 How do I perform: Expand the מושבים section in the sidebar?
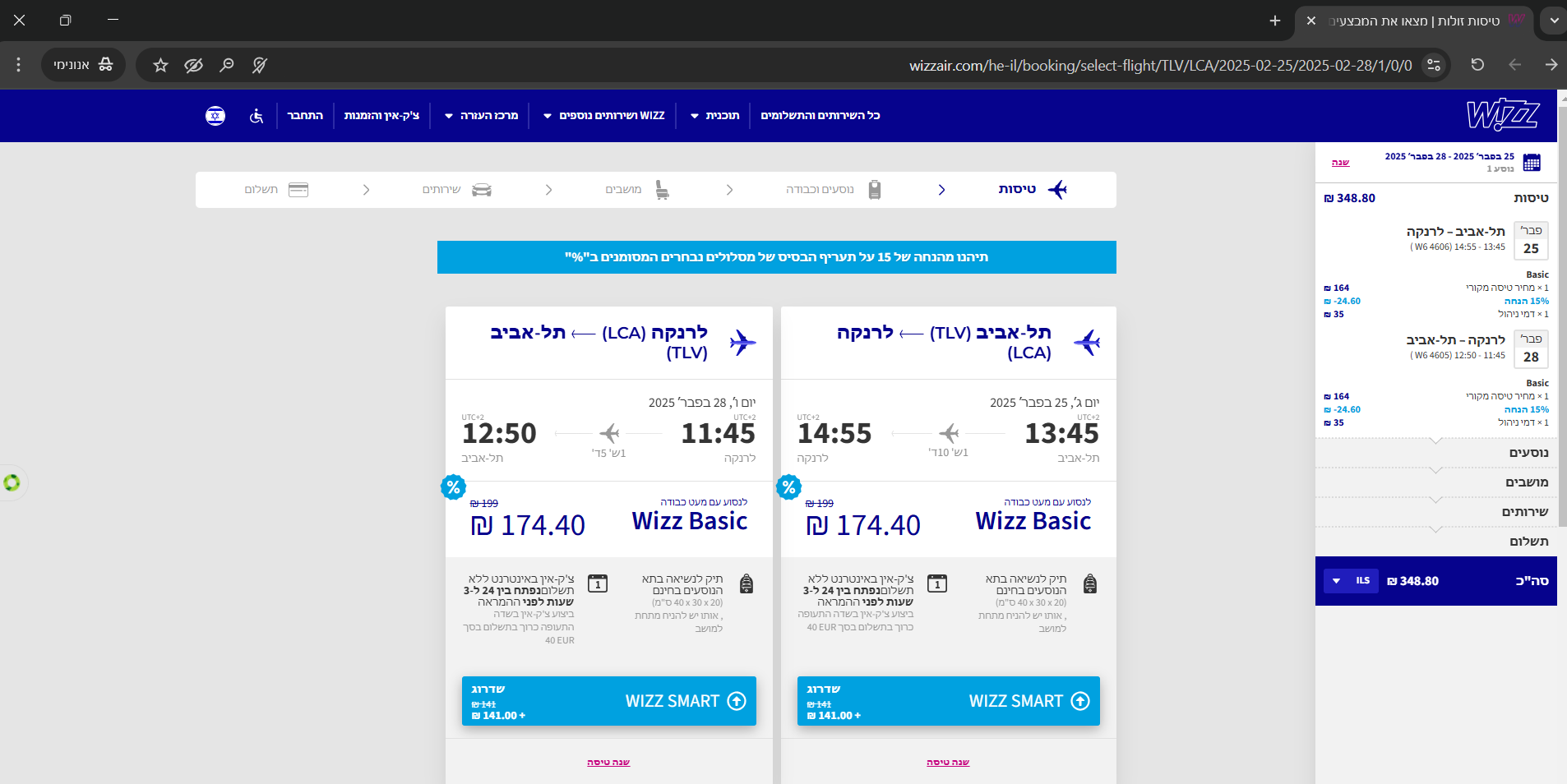click(x=1436, y=482)
